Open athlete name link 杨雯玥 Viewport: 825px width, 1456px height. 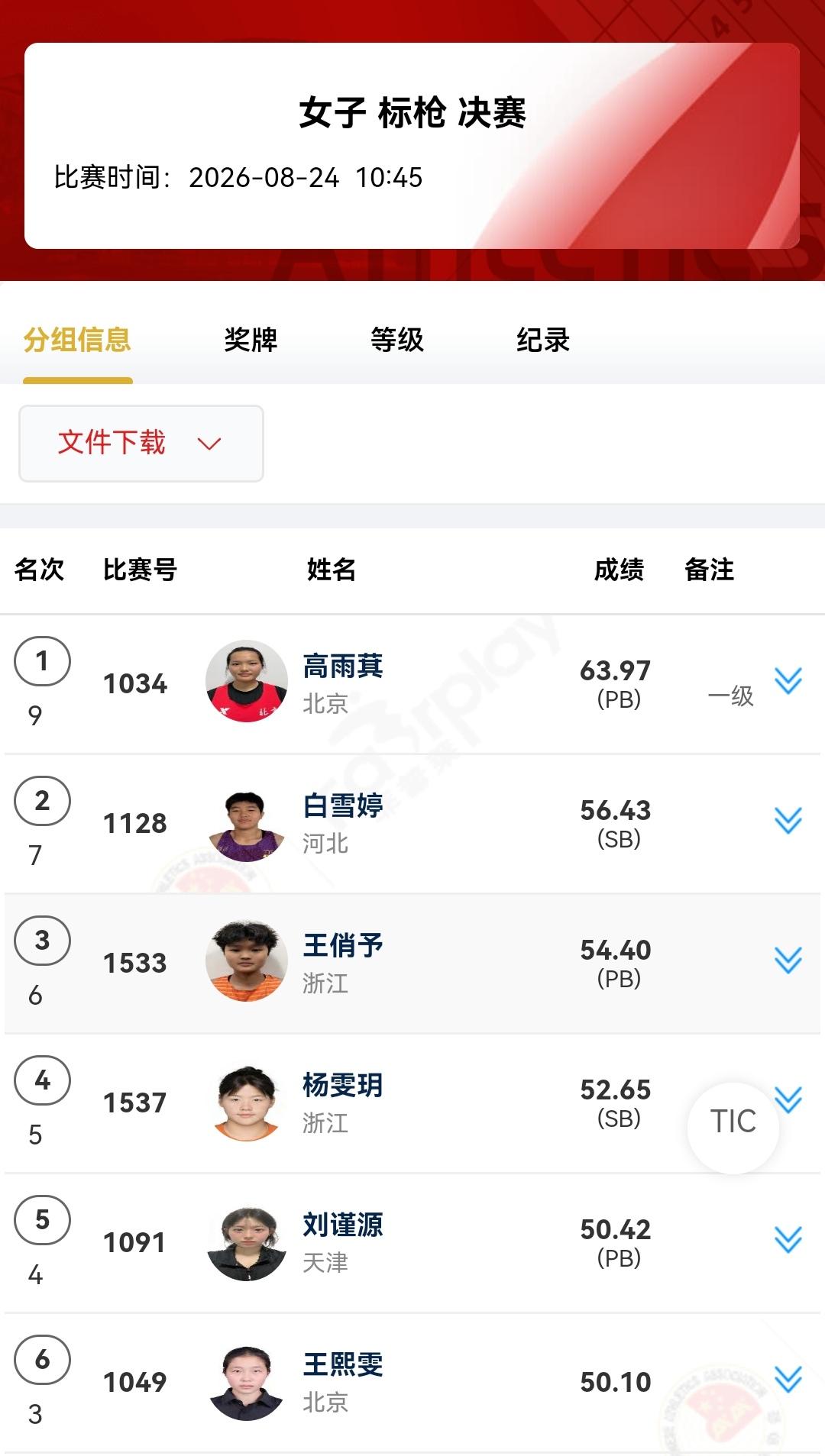click(343, 1086)
